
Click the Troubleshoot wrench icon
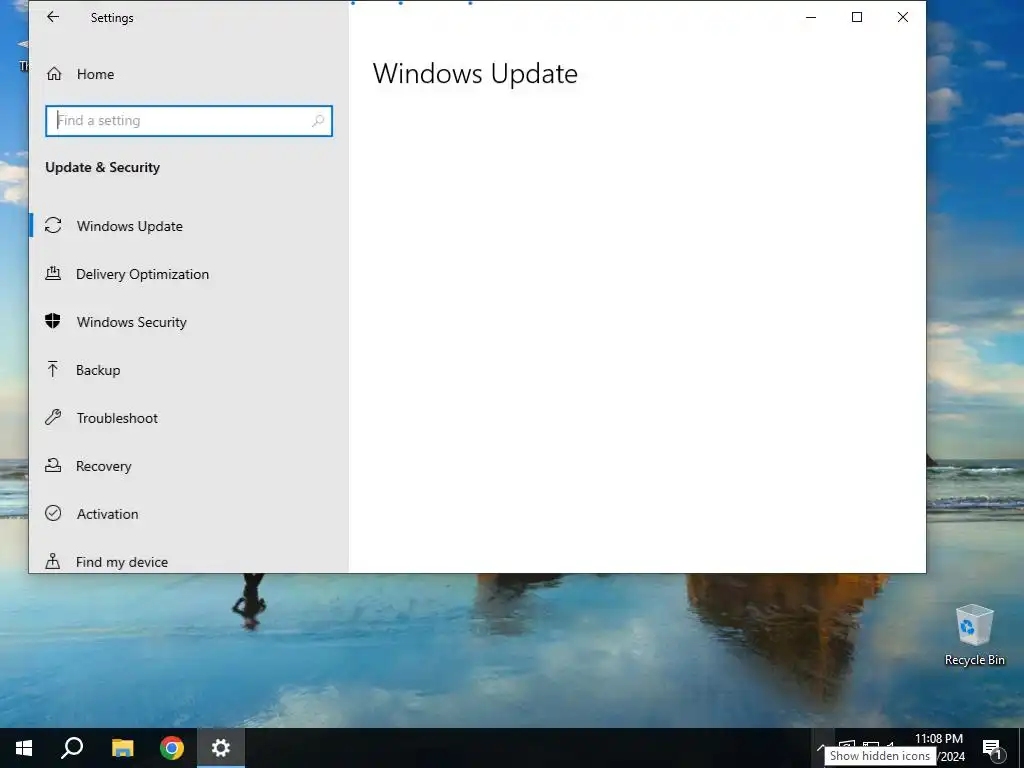pos(53,417)
